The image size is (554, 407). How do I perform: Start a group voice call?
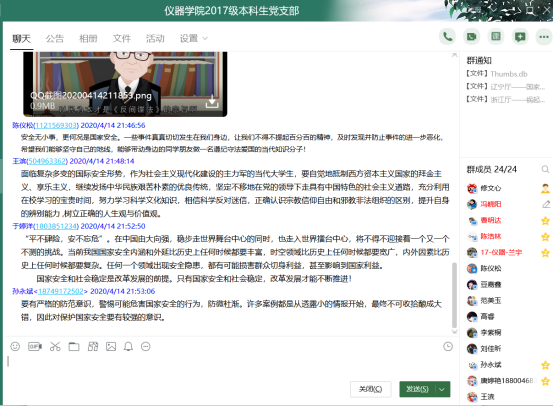tap(447, 37)
